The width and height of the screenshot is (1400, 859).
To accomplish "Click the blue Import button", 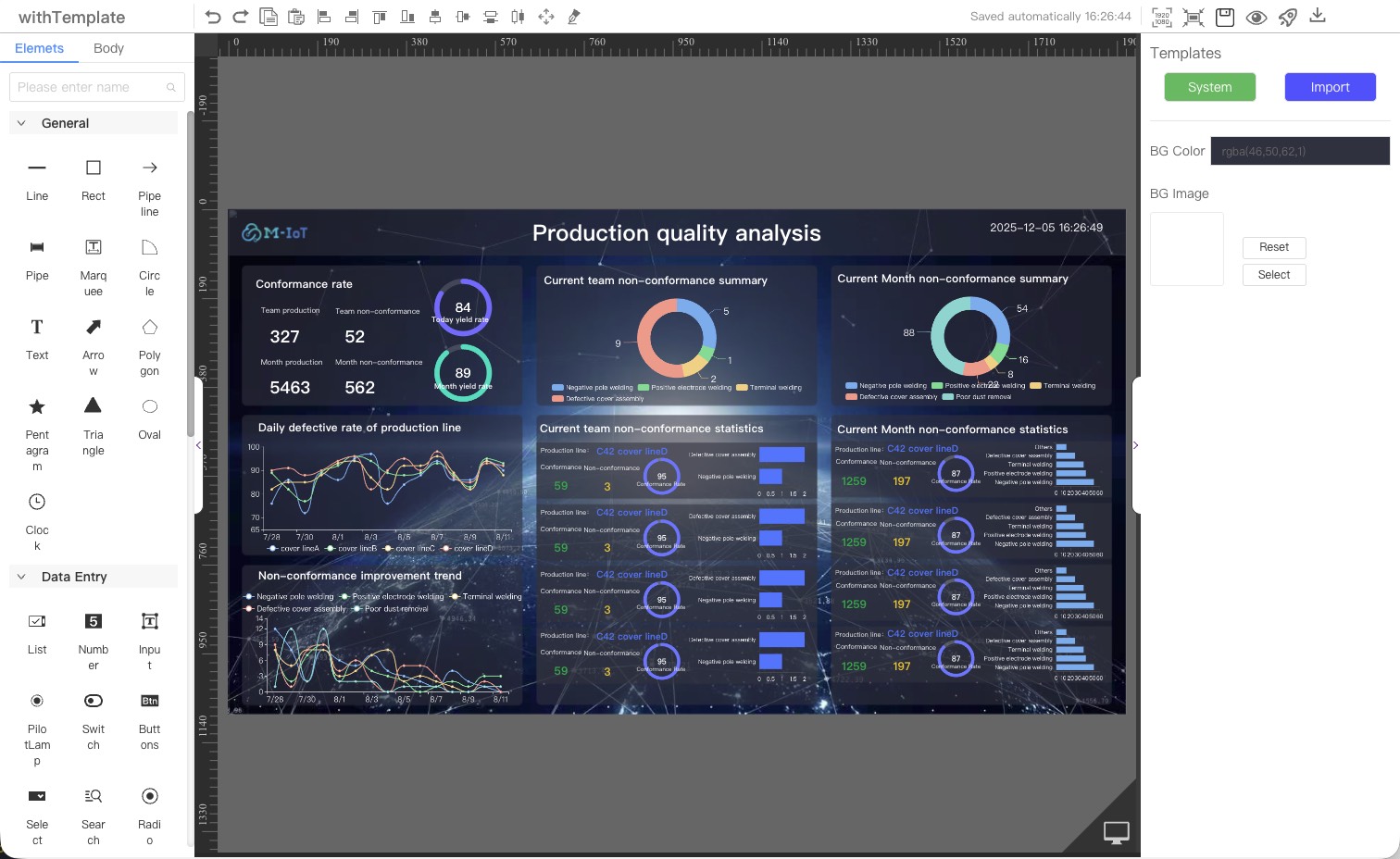I will (1330, 87).
